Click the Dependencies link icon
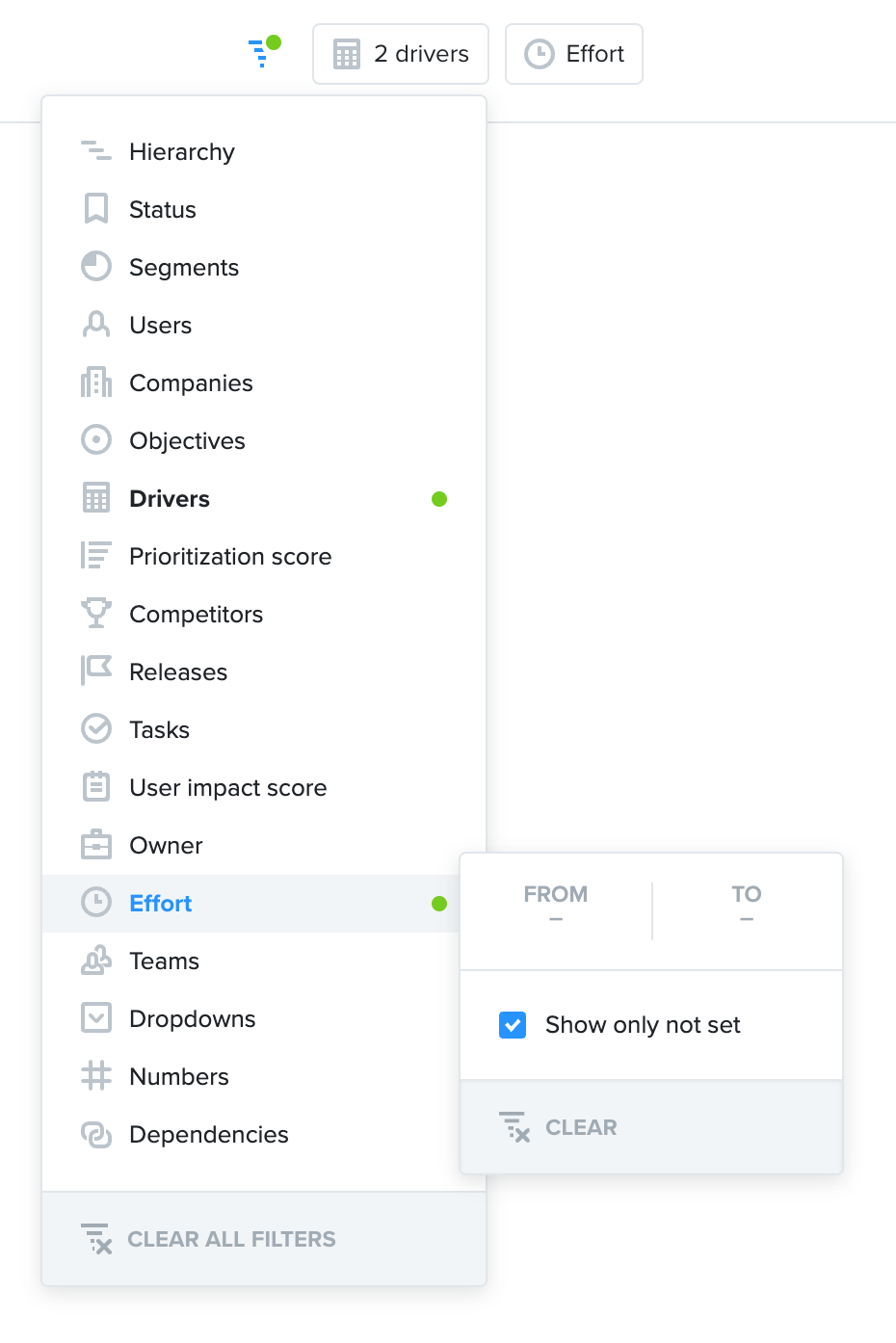This screenshot has width=896, height=1343. (x=96, y=1134)
